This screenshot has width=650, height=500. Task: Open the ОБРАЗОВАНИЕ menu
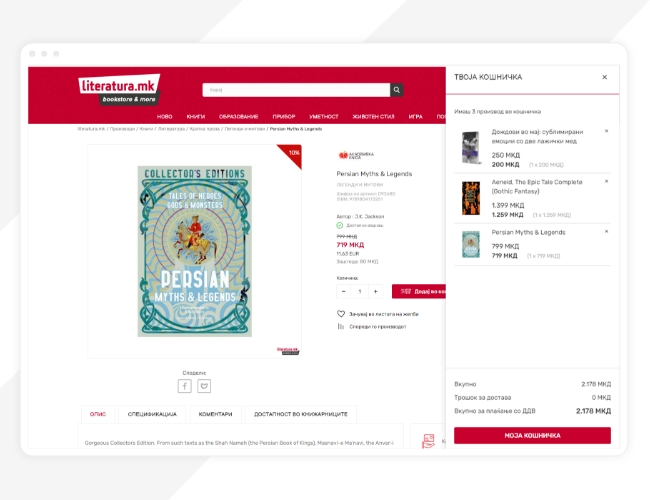pos(238,117)
